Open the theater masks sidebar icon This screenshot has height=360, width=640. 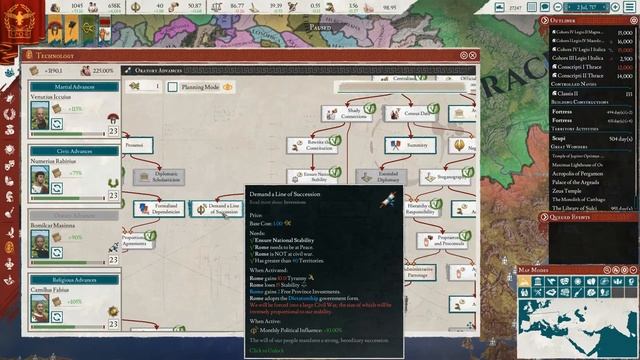9,165
